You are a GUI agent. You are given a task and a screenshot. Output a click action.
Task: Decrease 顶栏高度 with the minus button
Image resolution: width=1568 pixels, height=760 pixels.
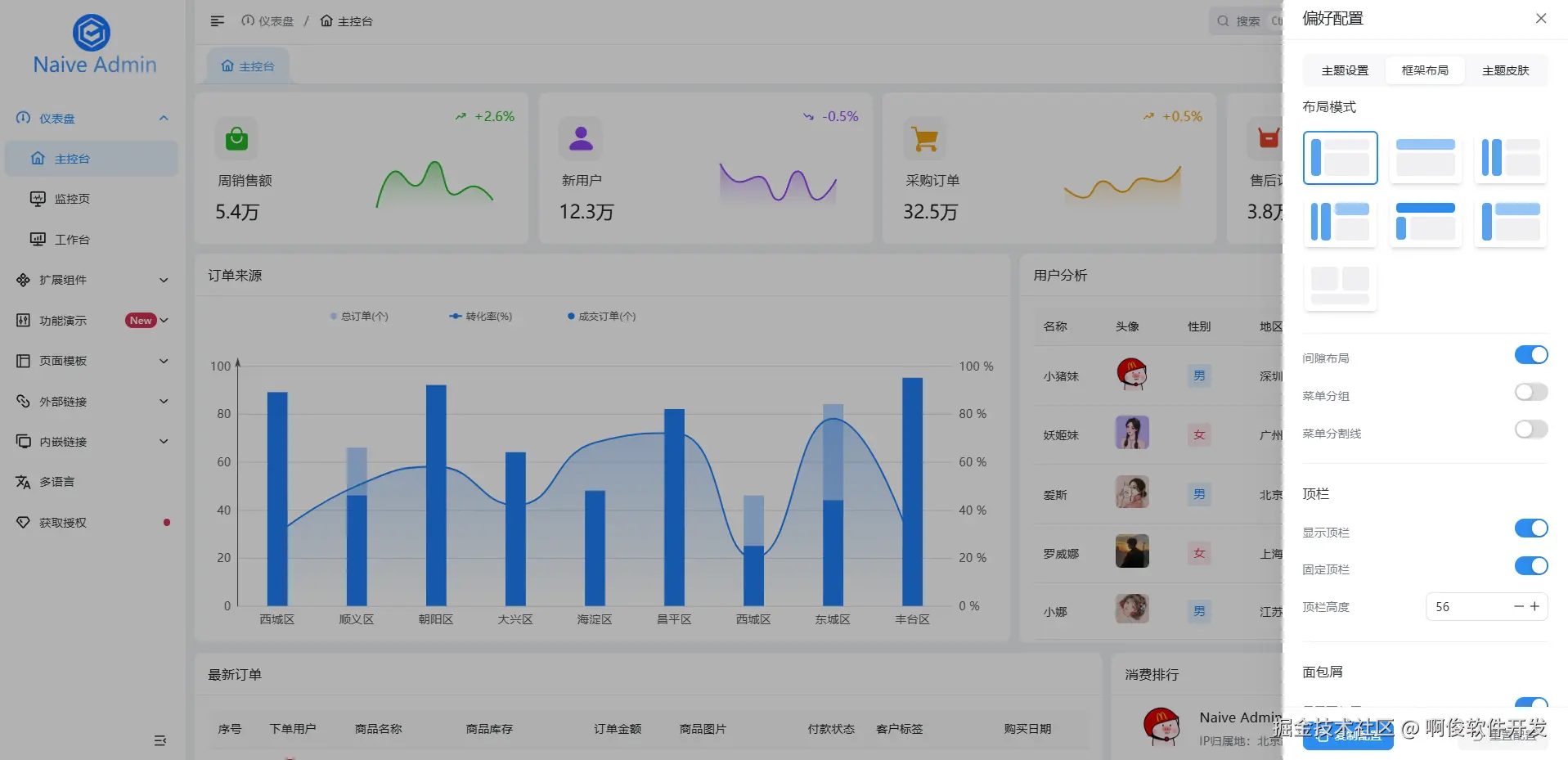point(1519,607)
